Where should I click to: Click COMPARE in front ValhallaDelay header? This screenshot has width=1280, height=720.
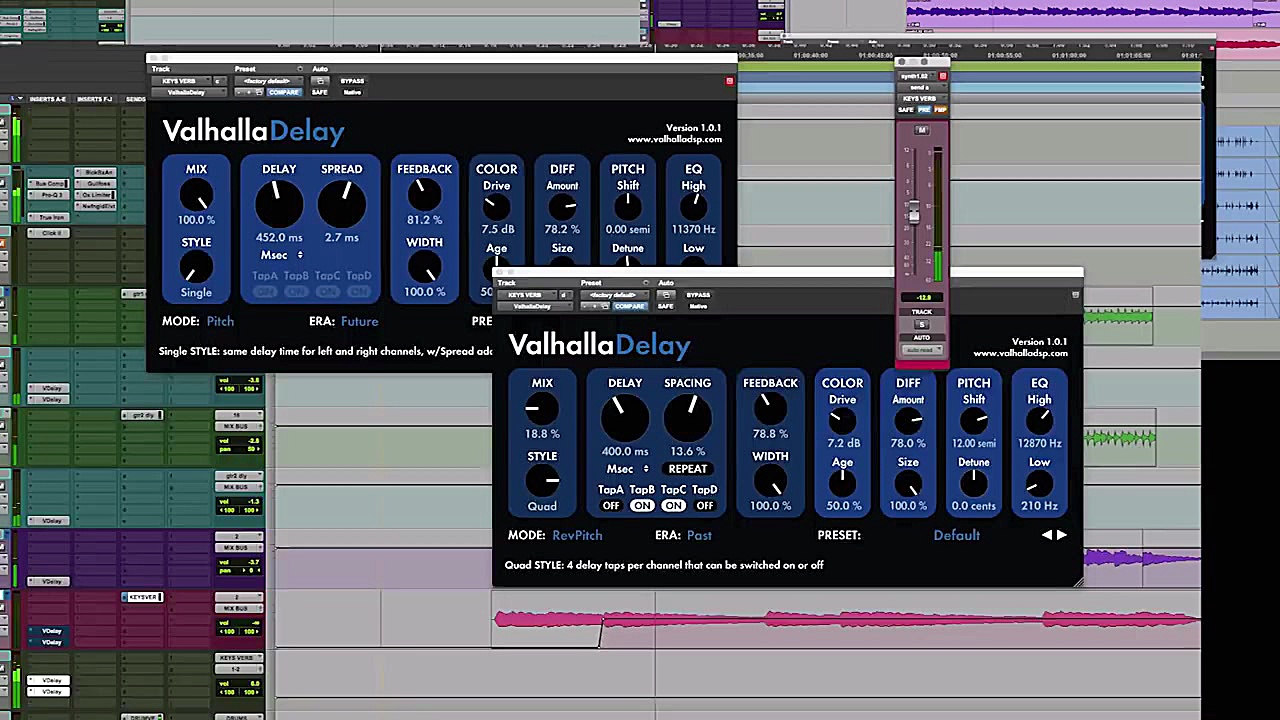[630, 306]
